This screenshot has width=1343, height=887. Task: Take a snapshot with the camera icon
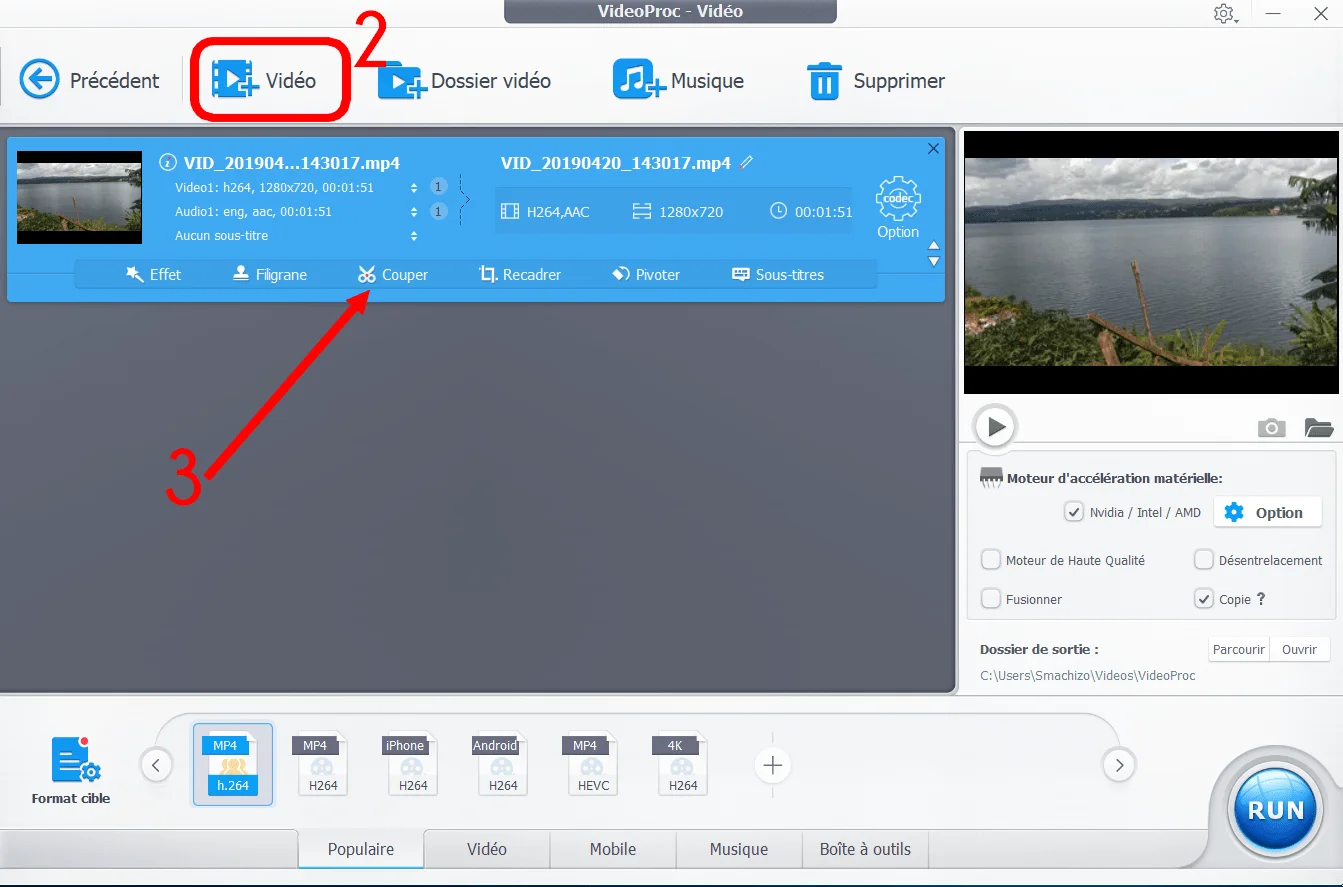[x=1271, y=427]
